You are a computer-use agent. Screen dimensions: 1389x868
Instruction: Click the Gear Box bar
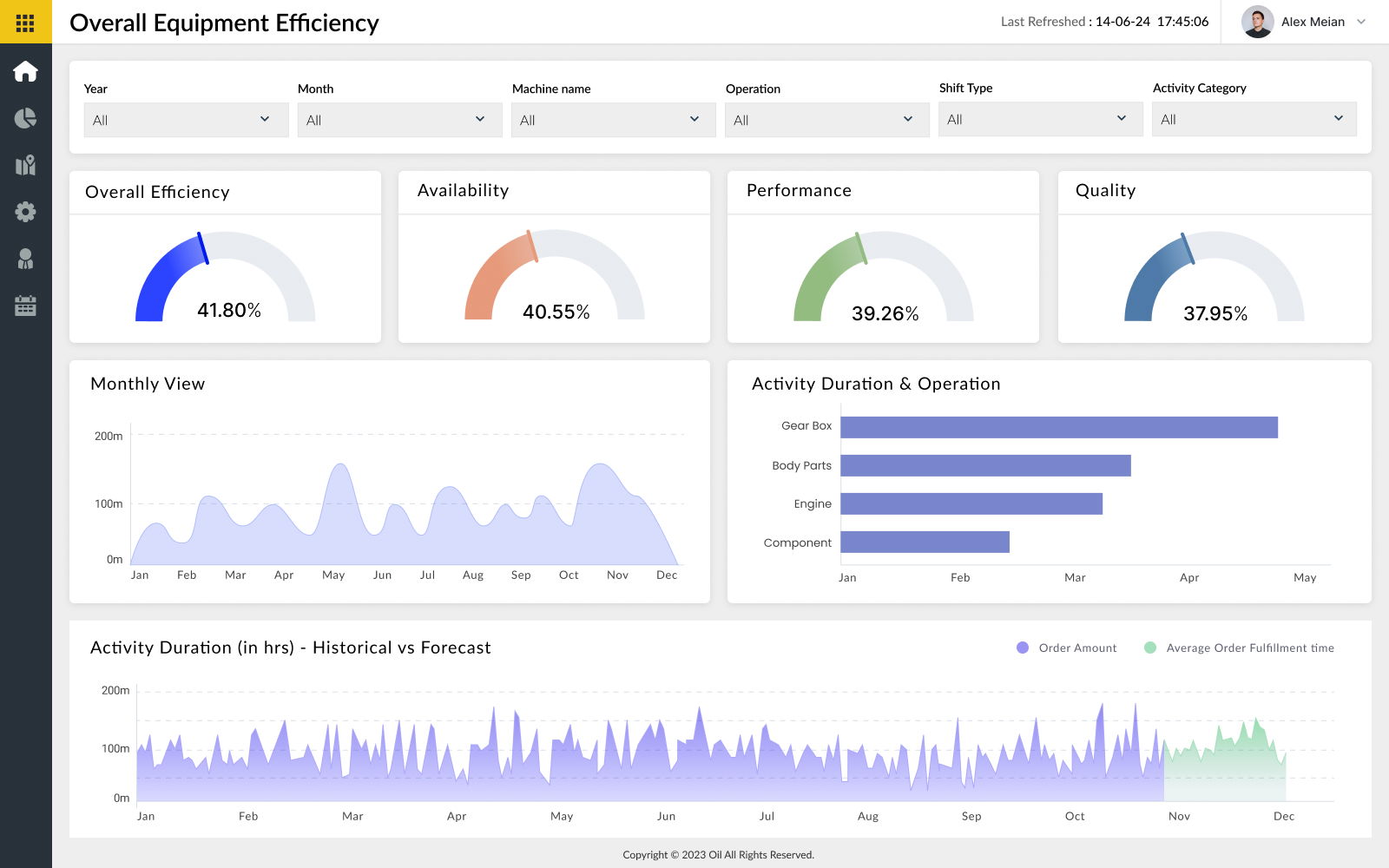pos(1058,427)
